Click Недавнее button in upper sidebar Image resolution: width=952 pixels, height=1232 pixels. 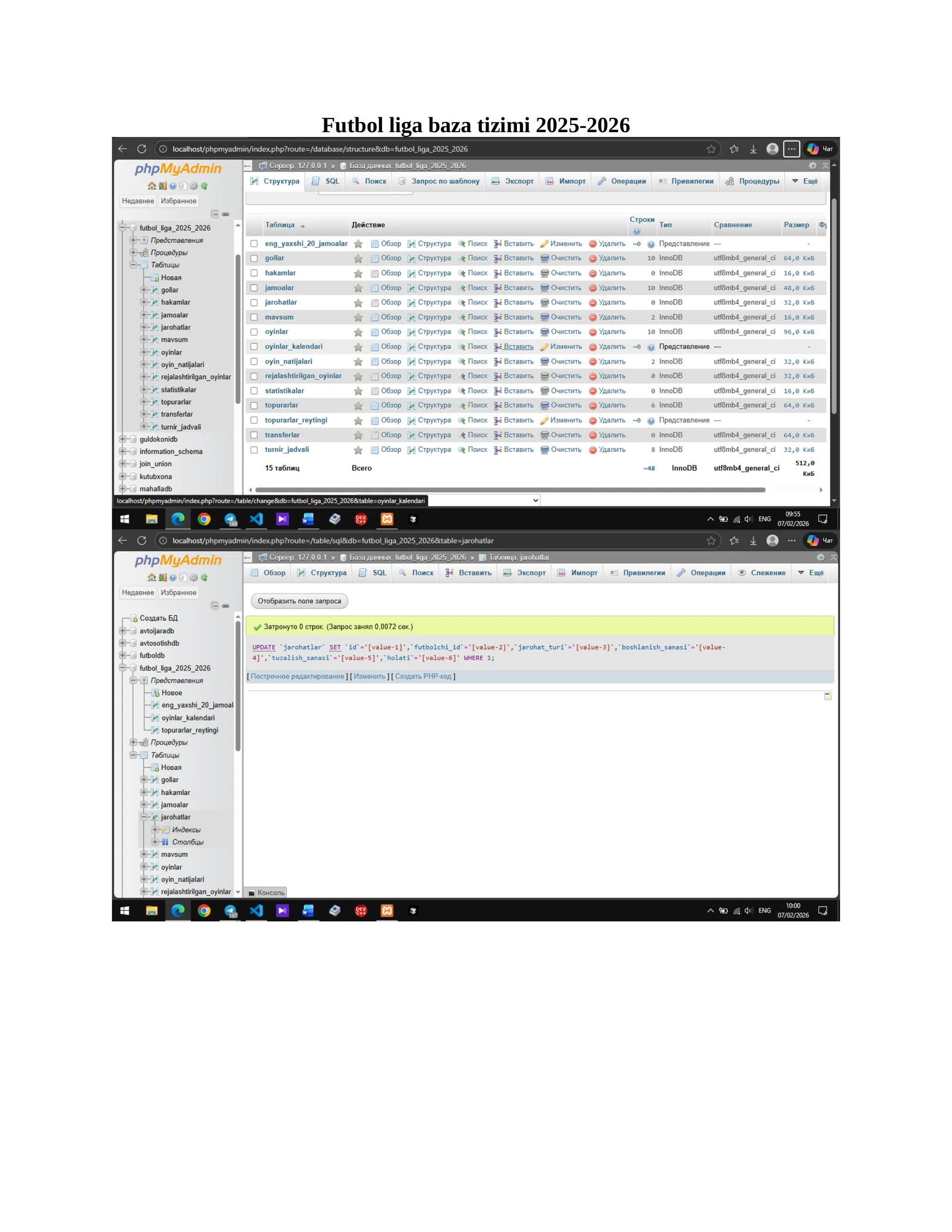[138, 201]
